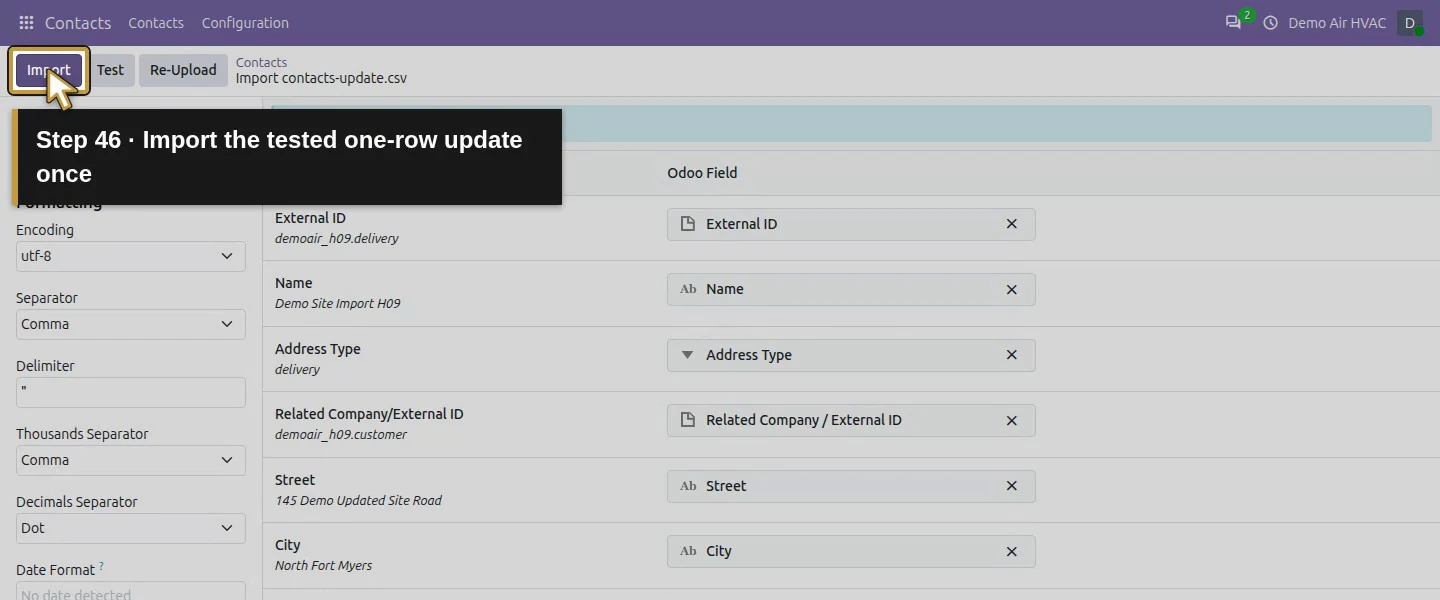
Task: Open the Separator Comma dropdown
Action: [x=131, y=324]
